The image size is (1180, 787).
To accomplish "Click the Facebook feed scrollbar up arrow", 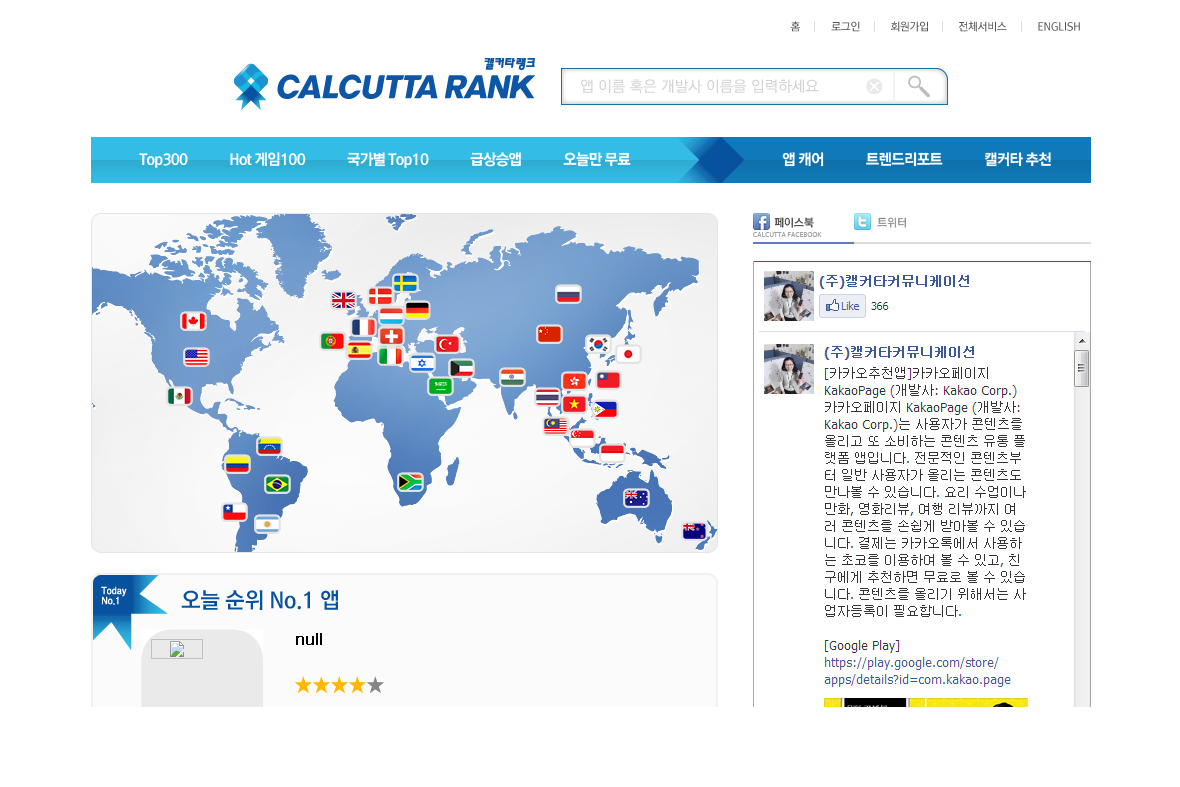I will point(1081,341).
